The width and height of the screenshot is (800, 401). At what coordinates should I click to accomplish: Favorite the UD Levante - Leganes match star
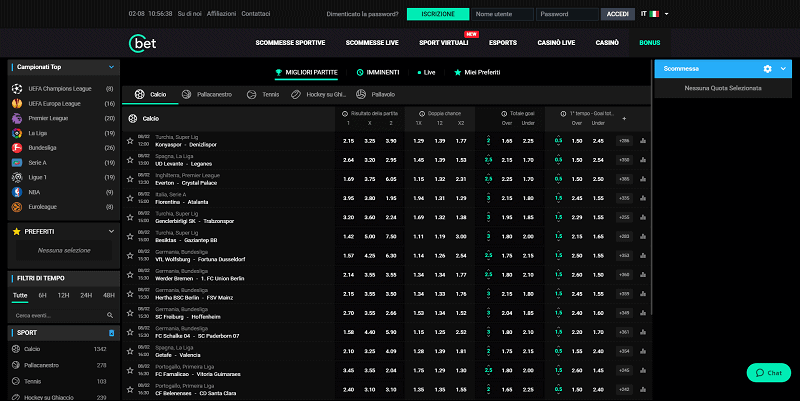pyautogui.click(x=130, y=160)
